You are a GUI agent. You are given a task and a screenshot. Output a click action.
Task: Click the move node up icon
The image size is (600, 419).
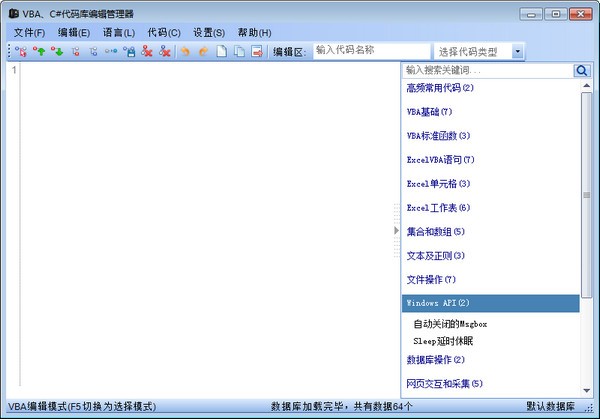click(39, 51)
